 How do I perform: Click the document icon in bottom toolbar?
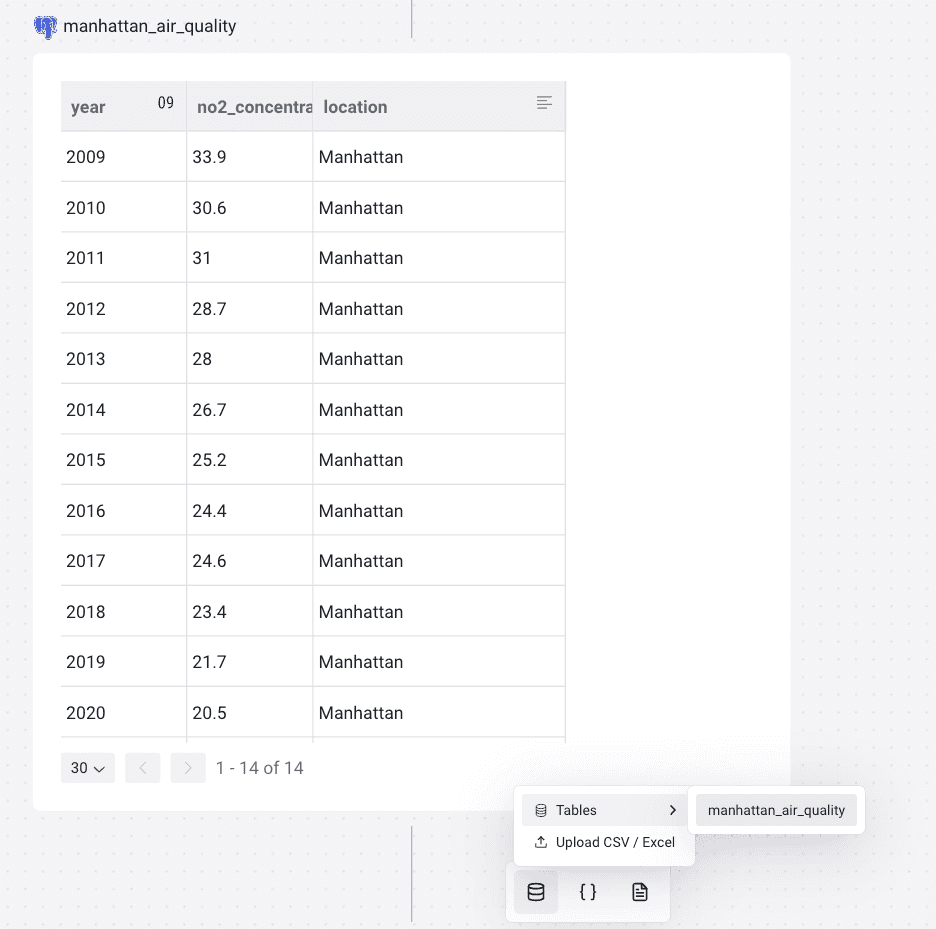(x=640, y=892)
